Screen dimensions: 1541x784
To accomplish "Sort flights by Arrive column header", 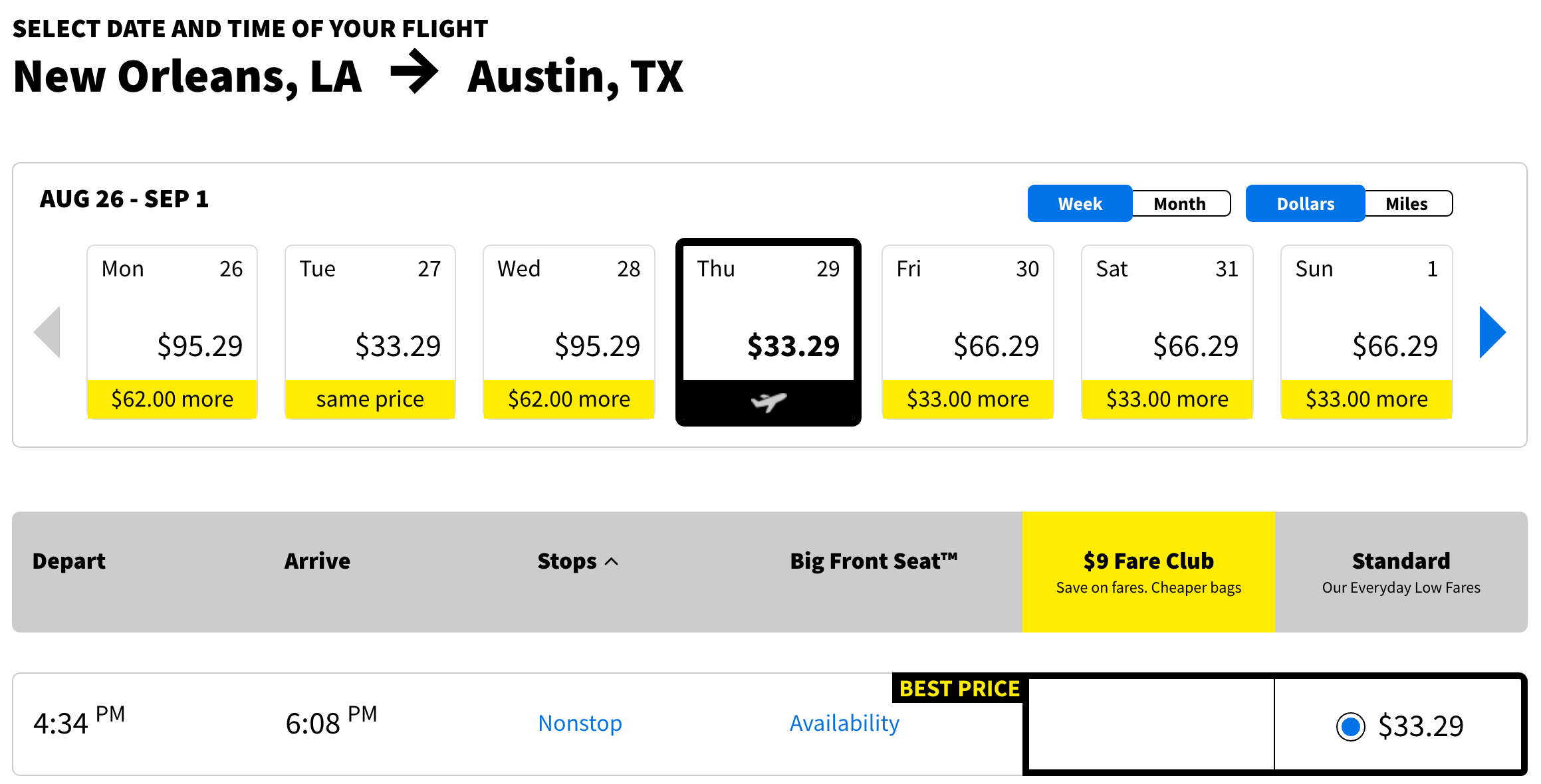I will click(317, 561).
